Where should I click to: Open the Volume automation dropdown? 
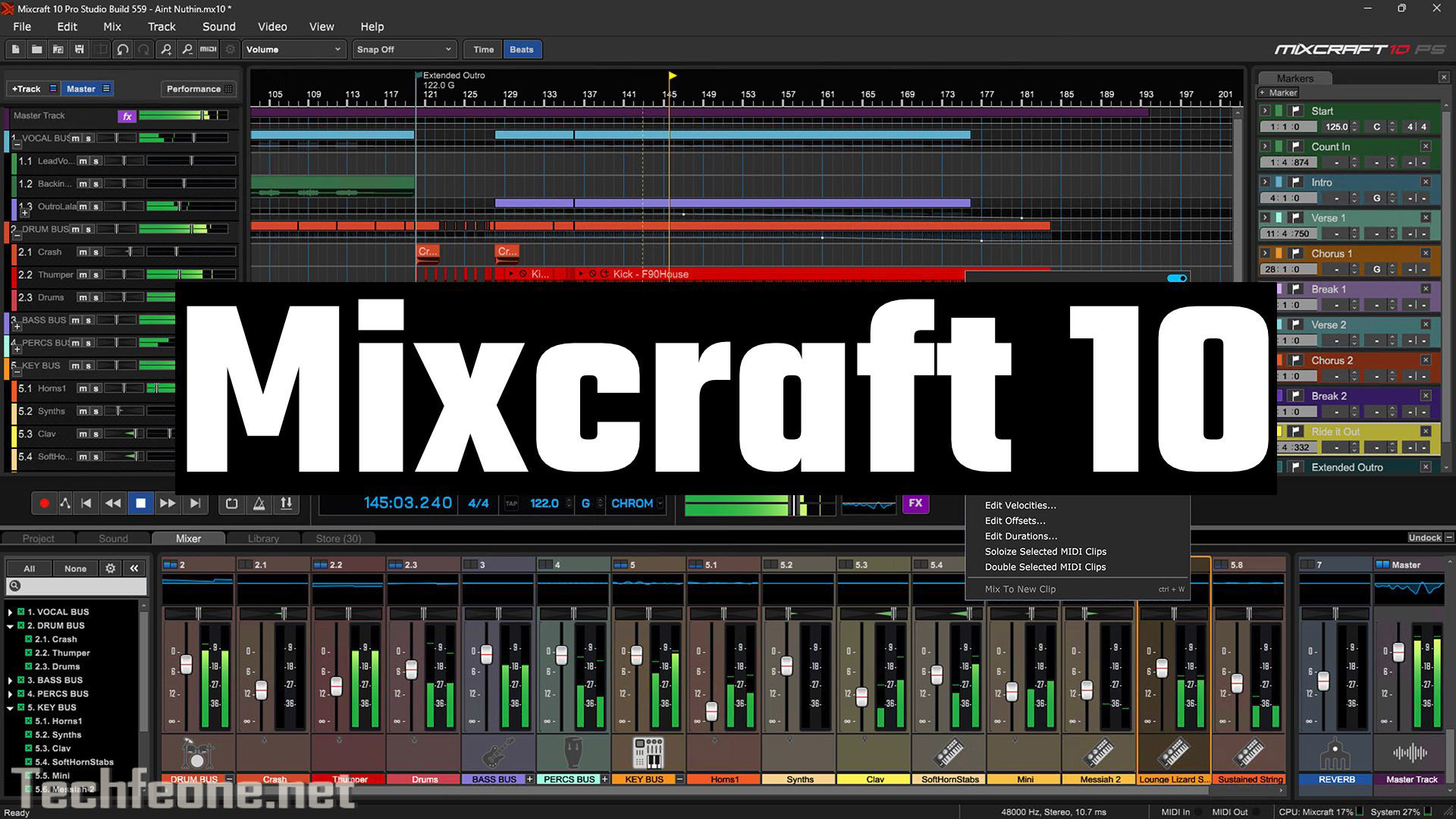click(x=293, y=49)
